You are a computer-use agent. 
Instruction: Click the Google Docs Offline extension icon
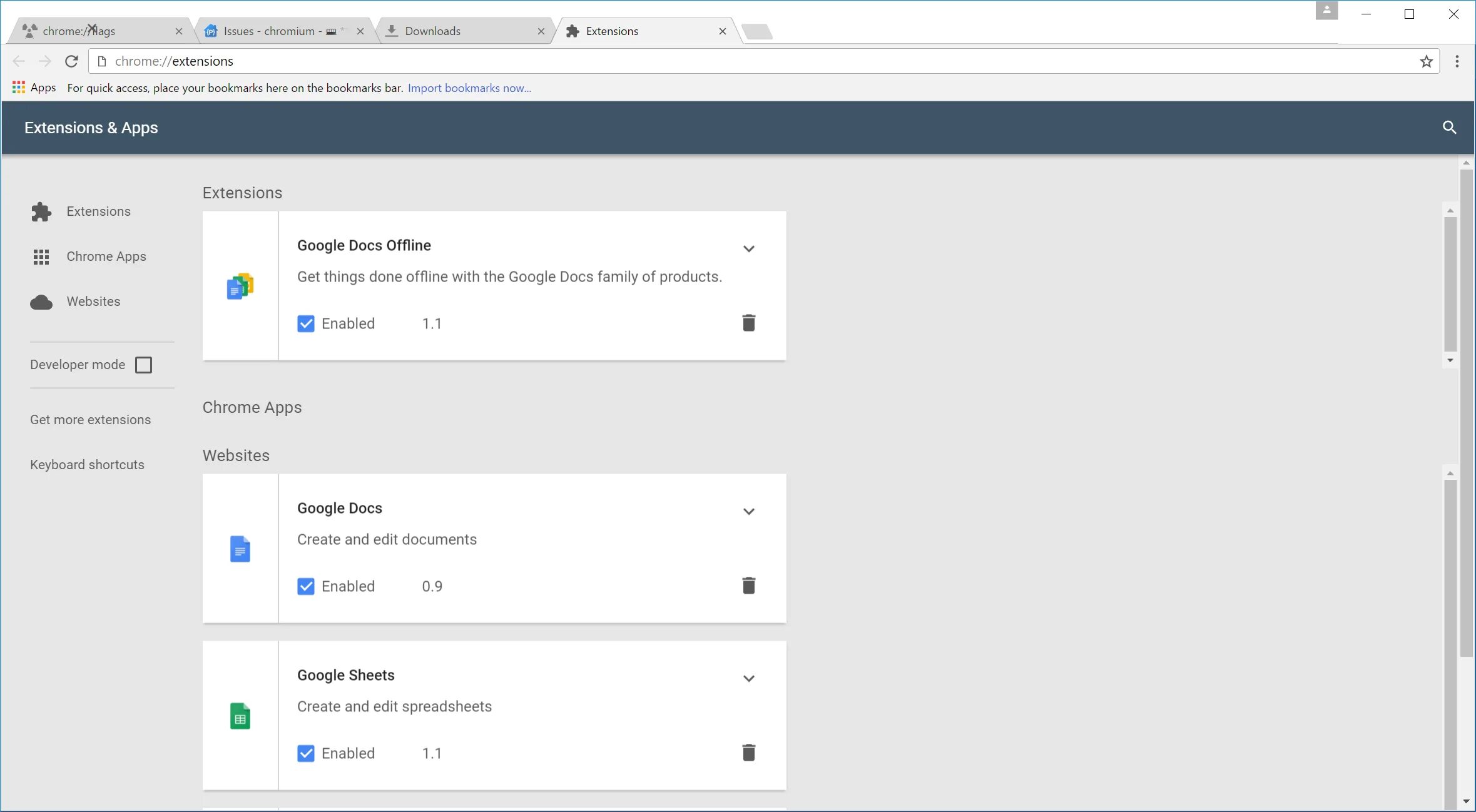click(239, 285)
